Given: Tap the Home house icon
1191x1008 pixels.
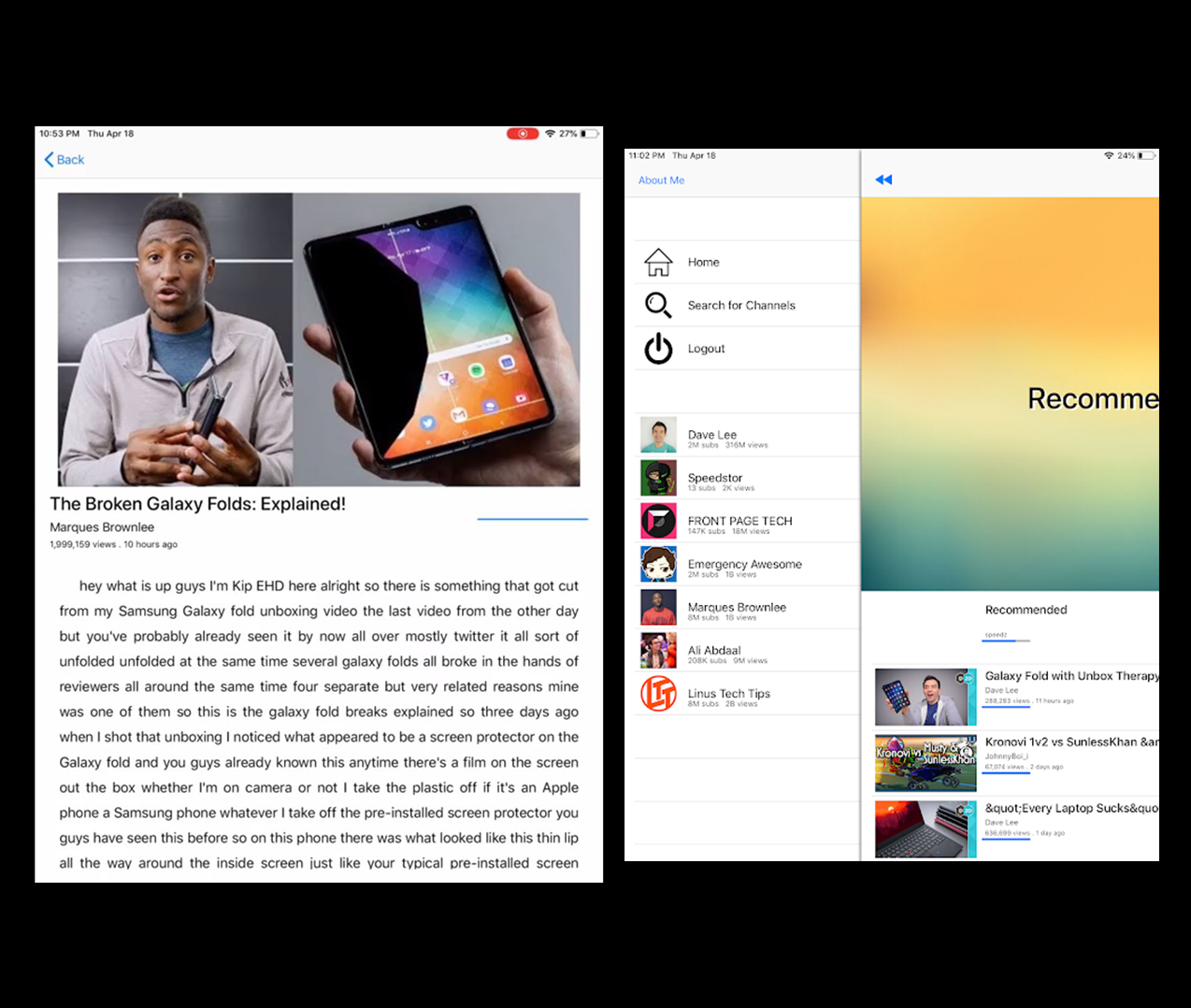Looking at the screenshot, I should [658, 262].
